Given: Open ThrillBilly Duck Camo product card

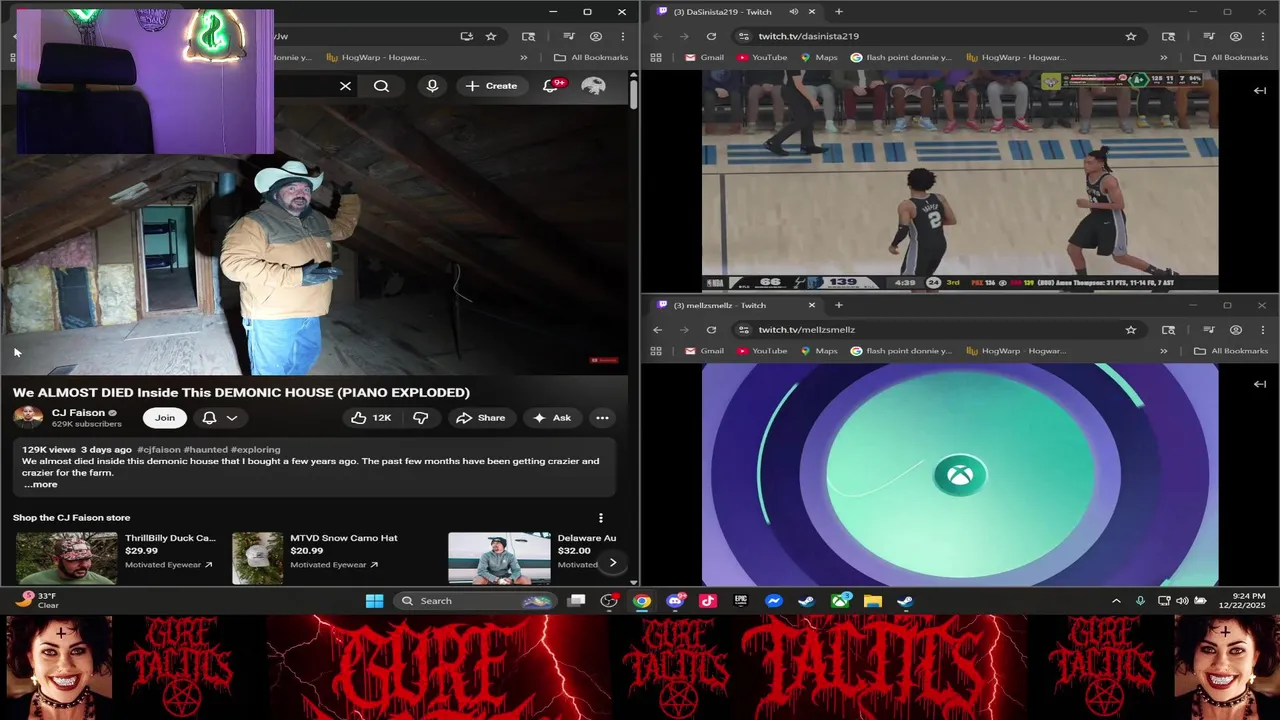Looking at the screenshot, I should pyautogui.click(x=115, y=557).
